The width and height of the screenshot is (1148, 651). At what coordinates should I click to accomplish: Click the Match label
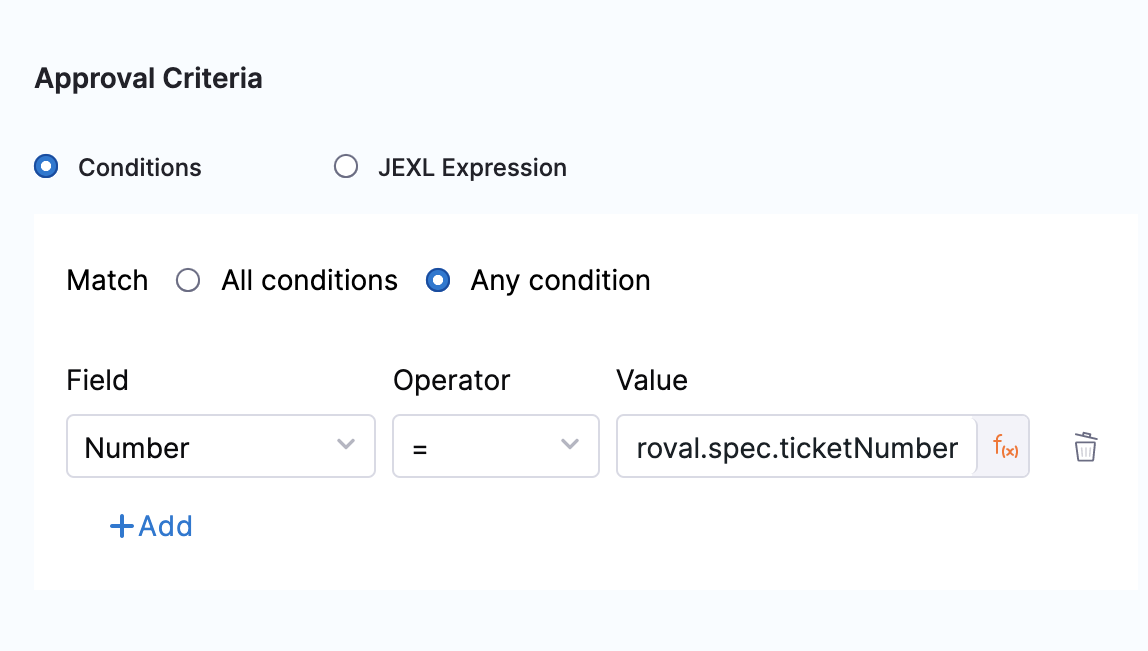(x=107, y=281)
